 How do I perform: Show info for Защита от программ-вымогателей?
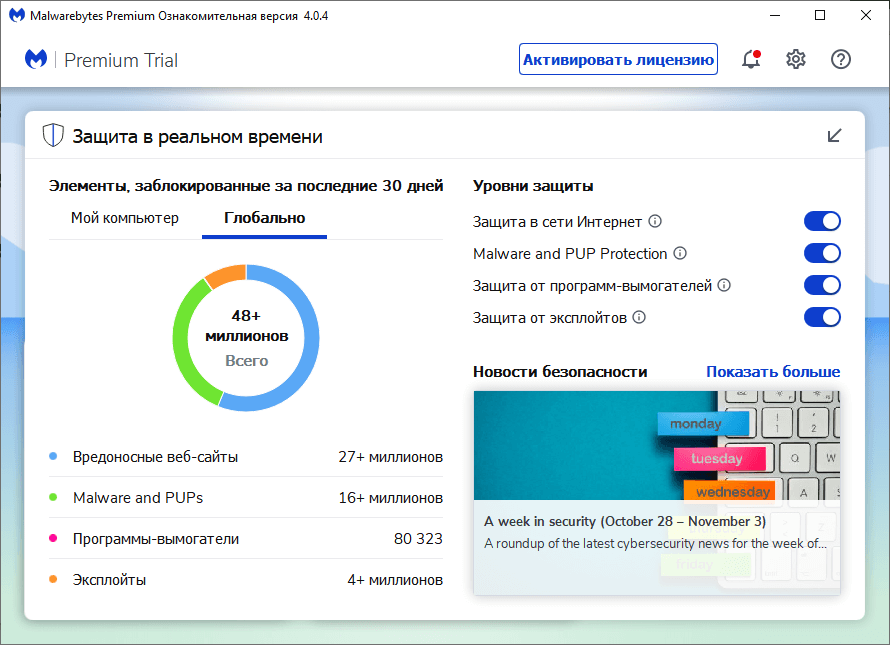(724, 285)
